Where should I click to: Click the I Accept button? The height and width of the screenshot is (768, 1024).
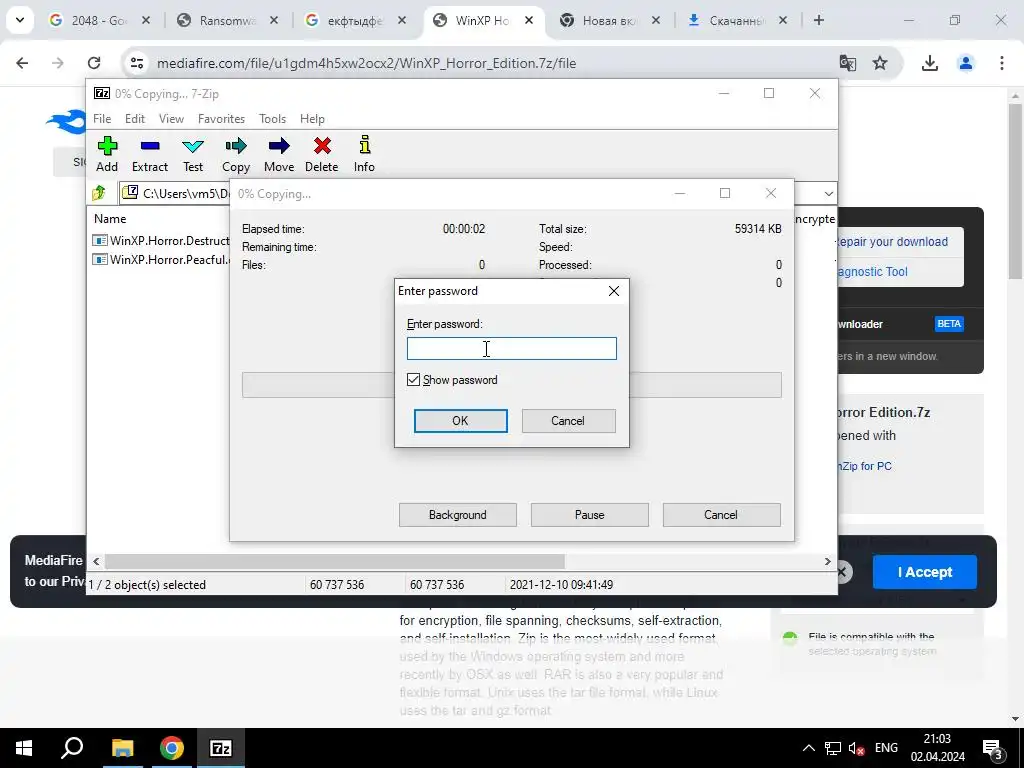point(925,572)
